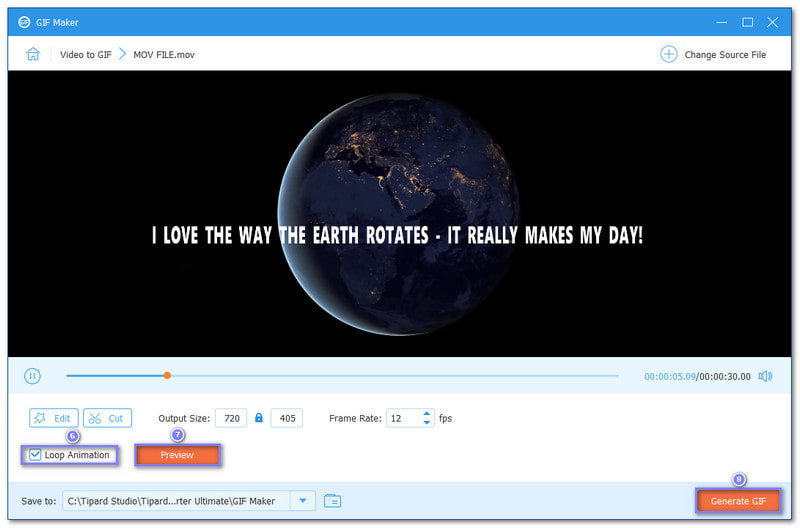Click the Frame Rate value field
This screenshot has width=800, height=528.
click(x=404, y=418)
